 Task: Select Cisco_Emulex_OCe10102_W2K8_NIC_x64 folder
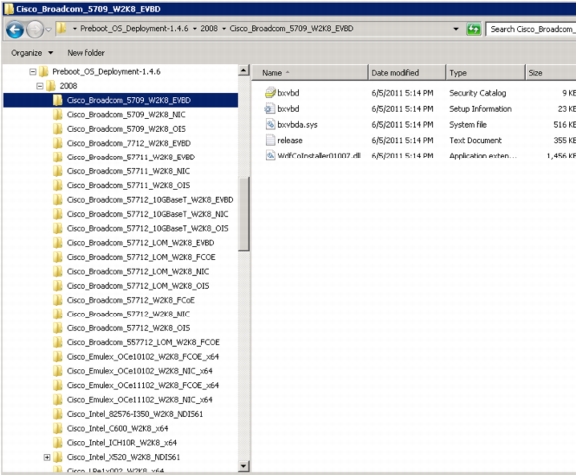[x=139, y=371]
